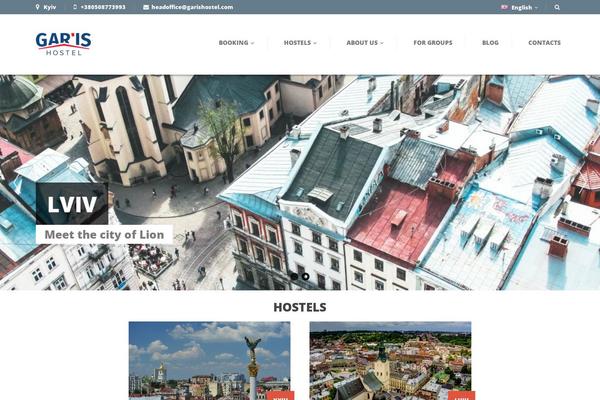Expand the Booking menu

pos(236,43)
